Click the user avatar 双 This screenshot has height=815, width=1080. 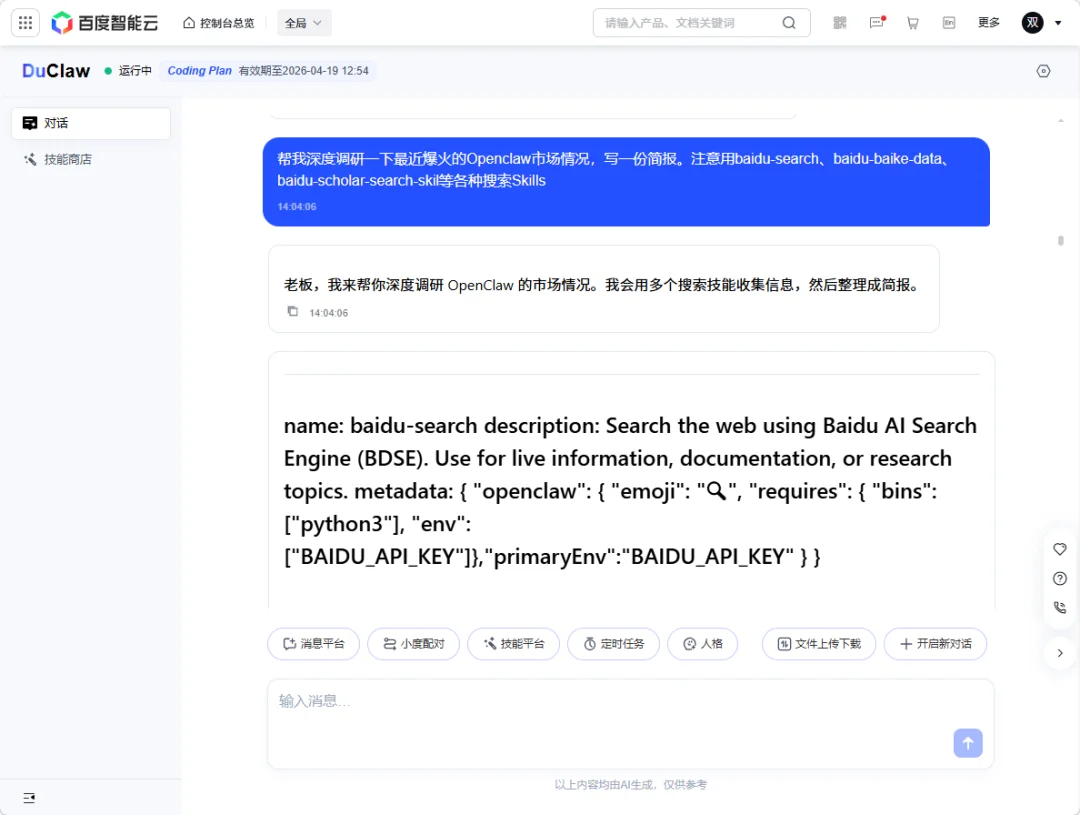[x=1032, y=23]
